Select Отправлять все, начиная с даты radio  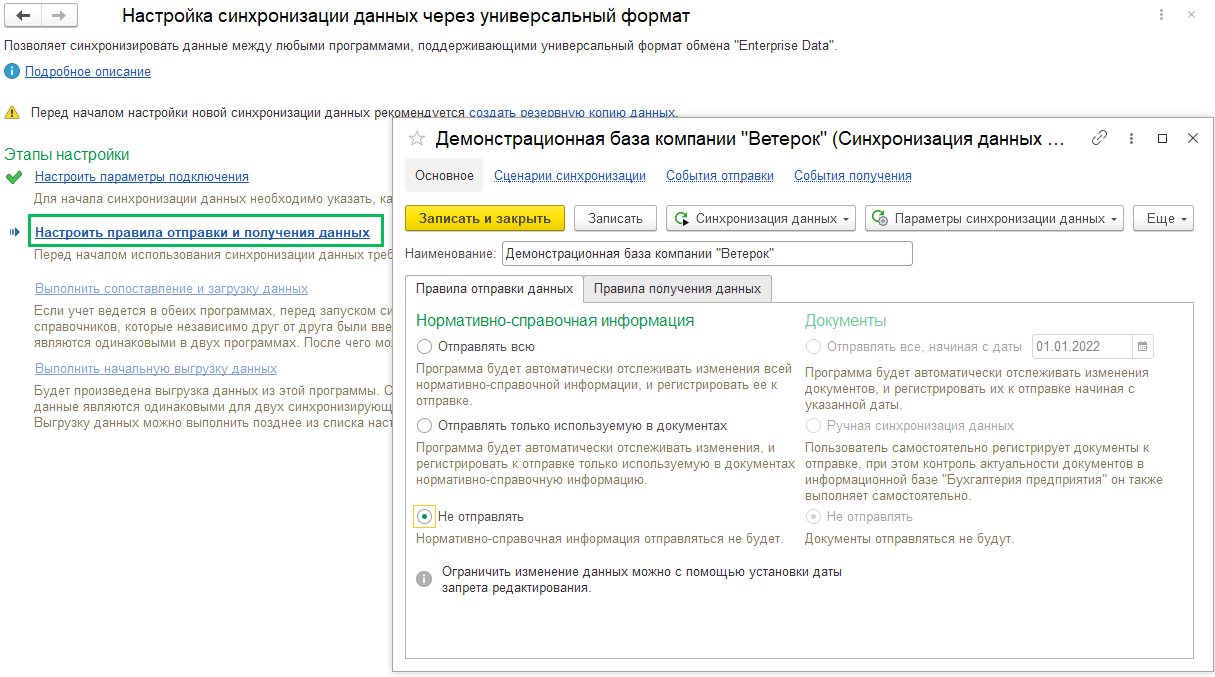(814, 347)
